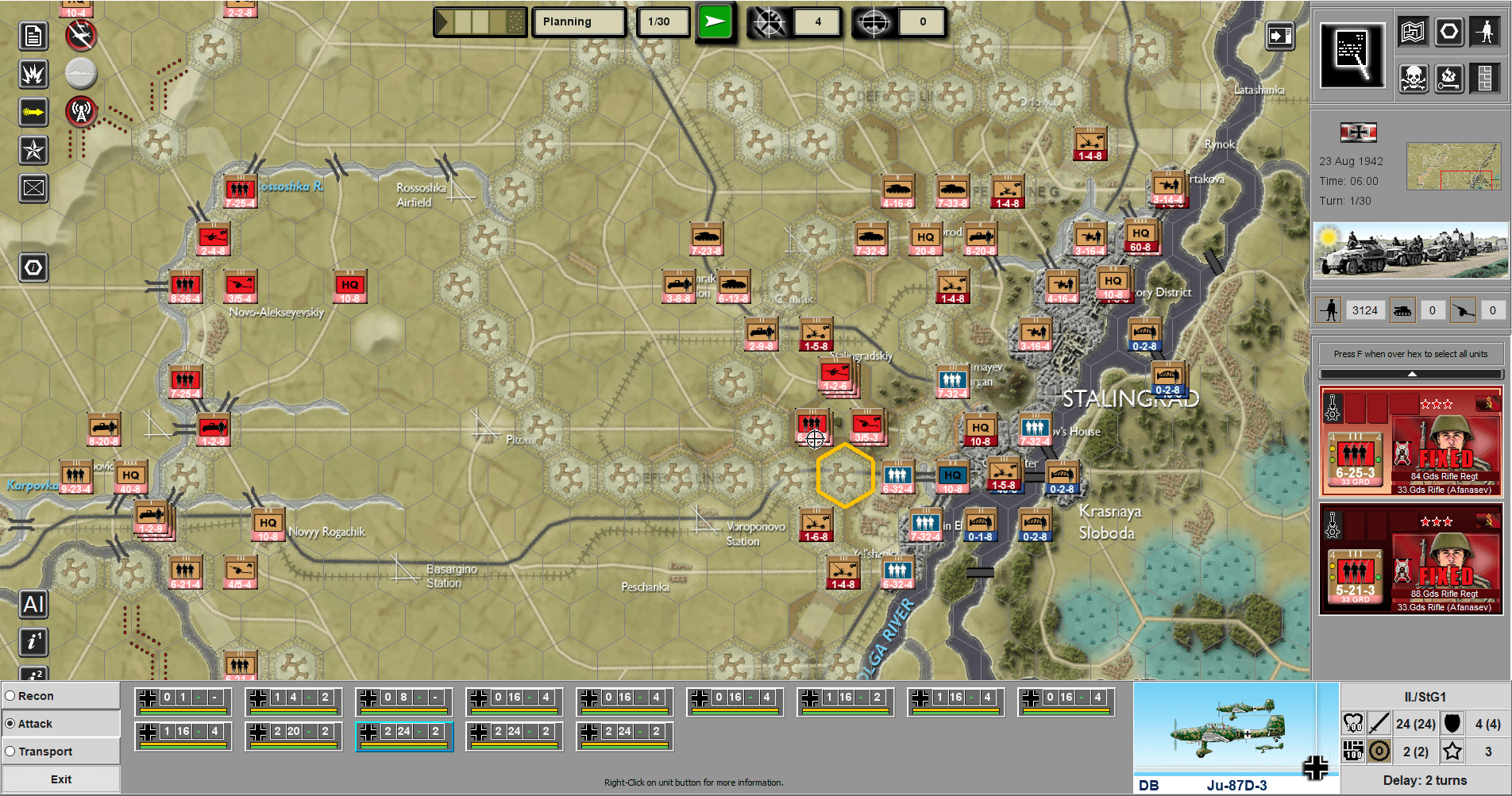Viewport: 1512px width, 796px height.
Task: Select the 88.Gds Rifle Regt unit card
Action: 1411,559
